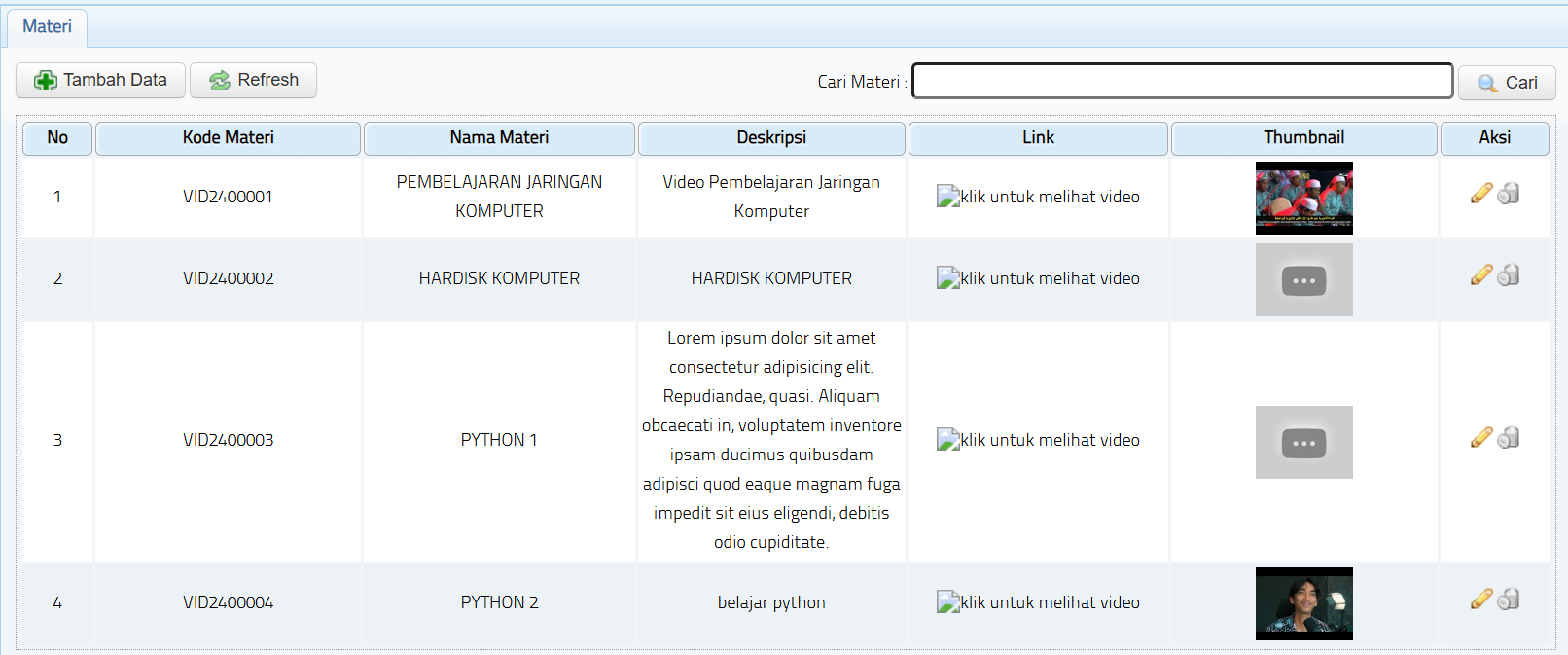Image resolution: width=1568 pixels, height=655 pixels.
Task: Focus the Cari Materi search field
Action: tap(1182, 82)
